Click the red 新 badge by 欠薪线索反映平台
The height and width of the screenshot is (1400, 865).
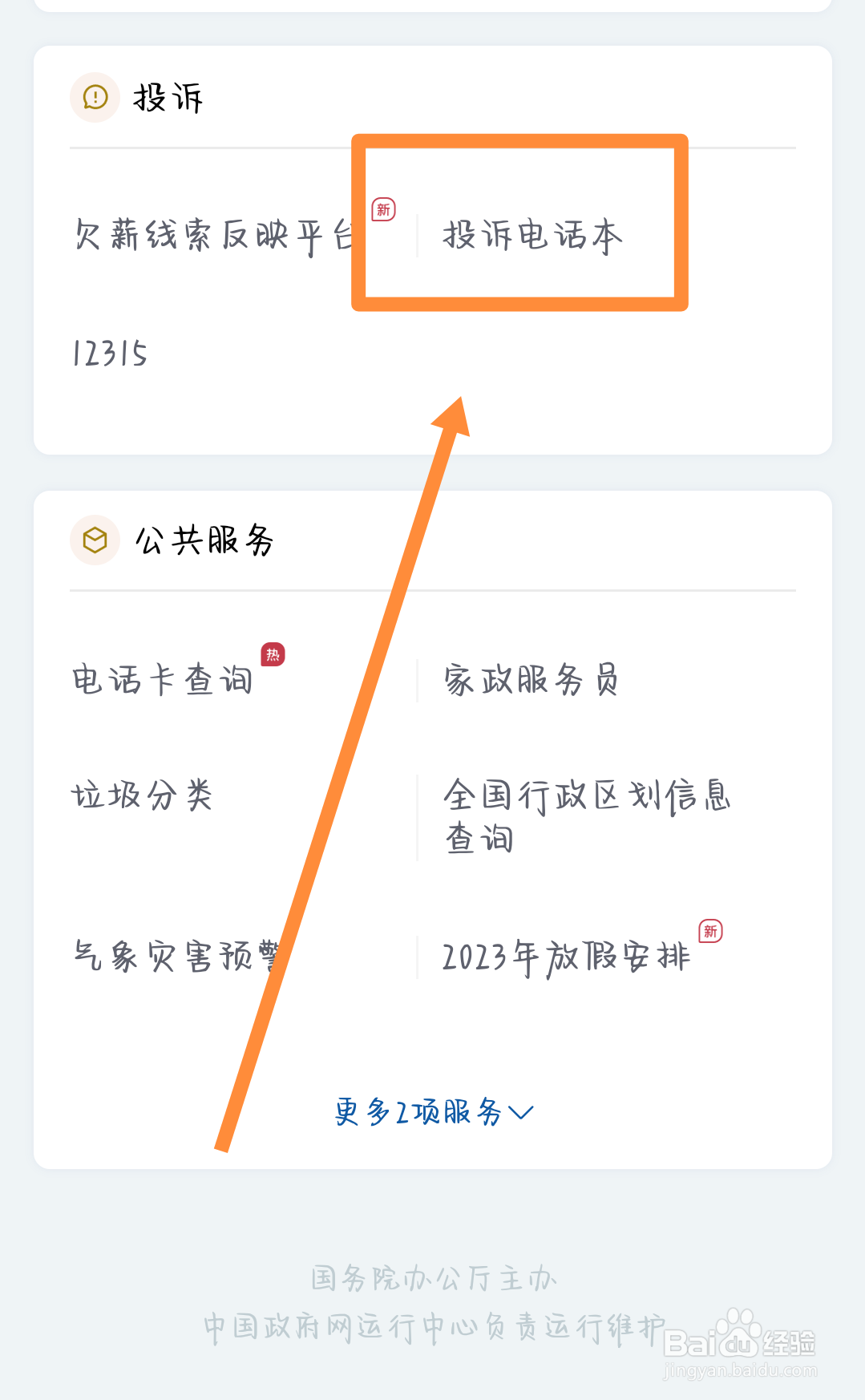click(x=383, y=209)
